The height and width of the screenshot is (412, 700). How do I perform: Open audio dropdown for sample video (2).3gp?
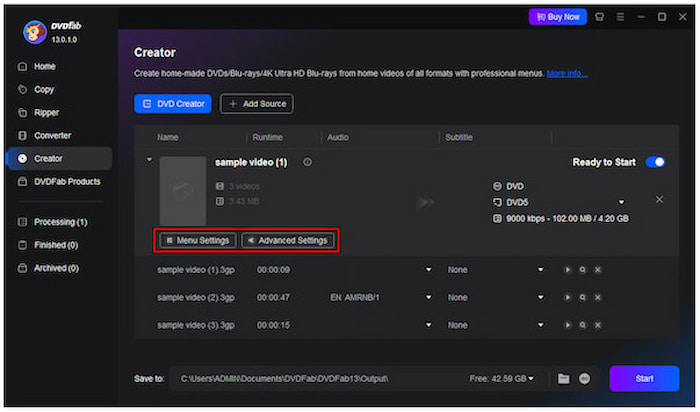429,297
